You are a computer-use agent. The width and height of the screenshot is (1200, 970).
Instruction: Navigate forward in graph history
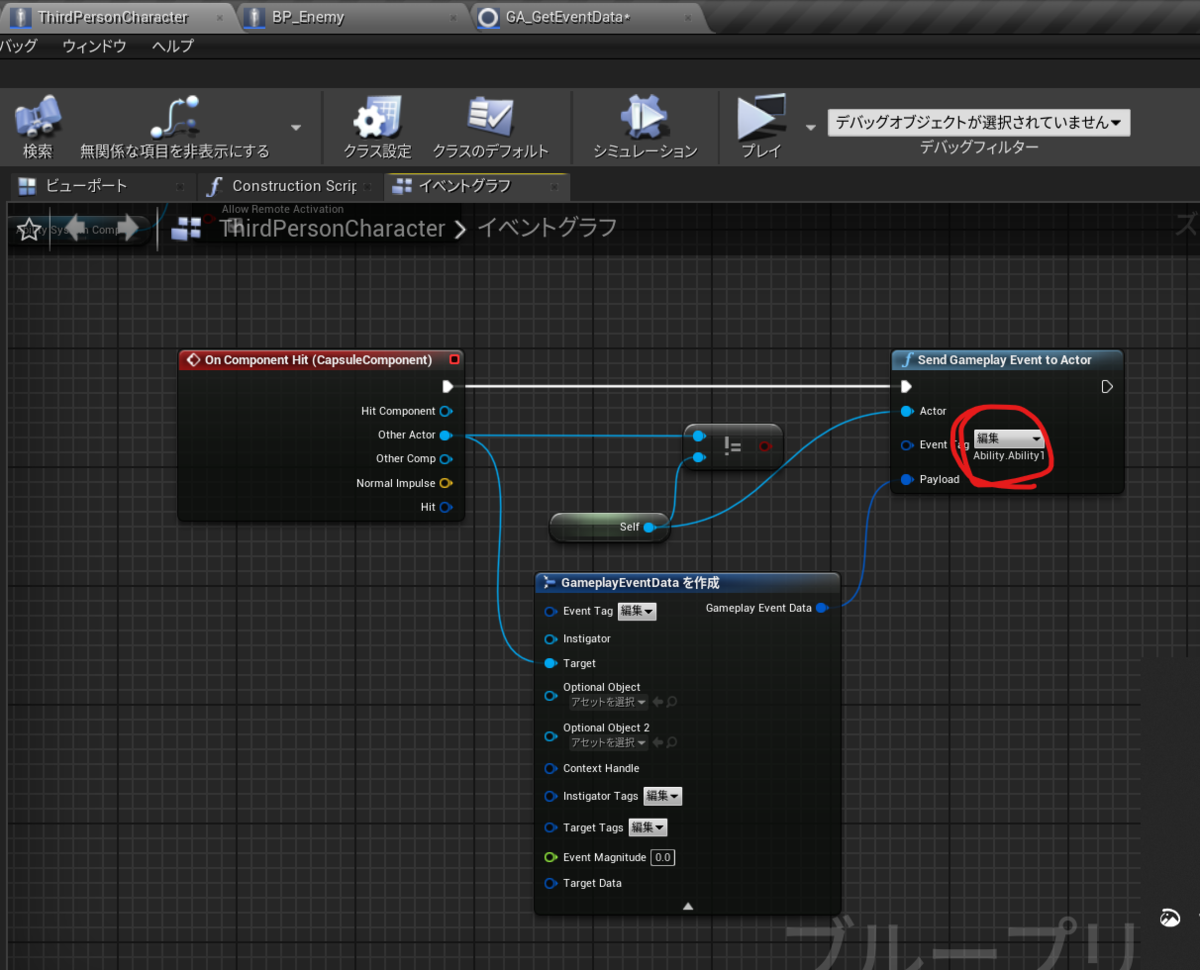pos(127,230)
